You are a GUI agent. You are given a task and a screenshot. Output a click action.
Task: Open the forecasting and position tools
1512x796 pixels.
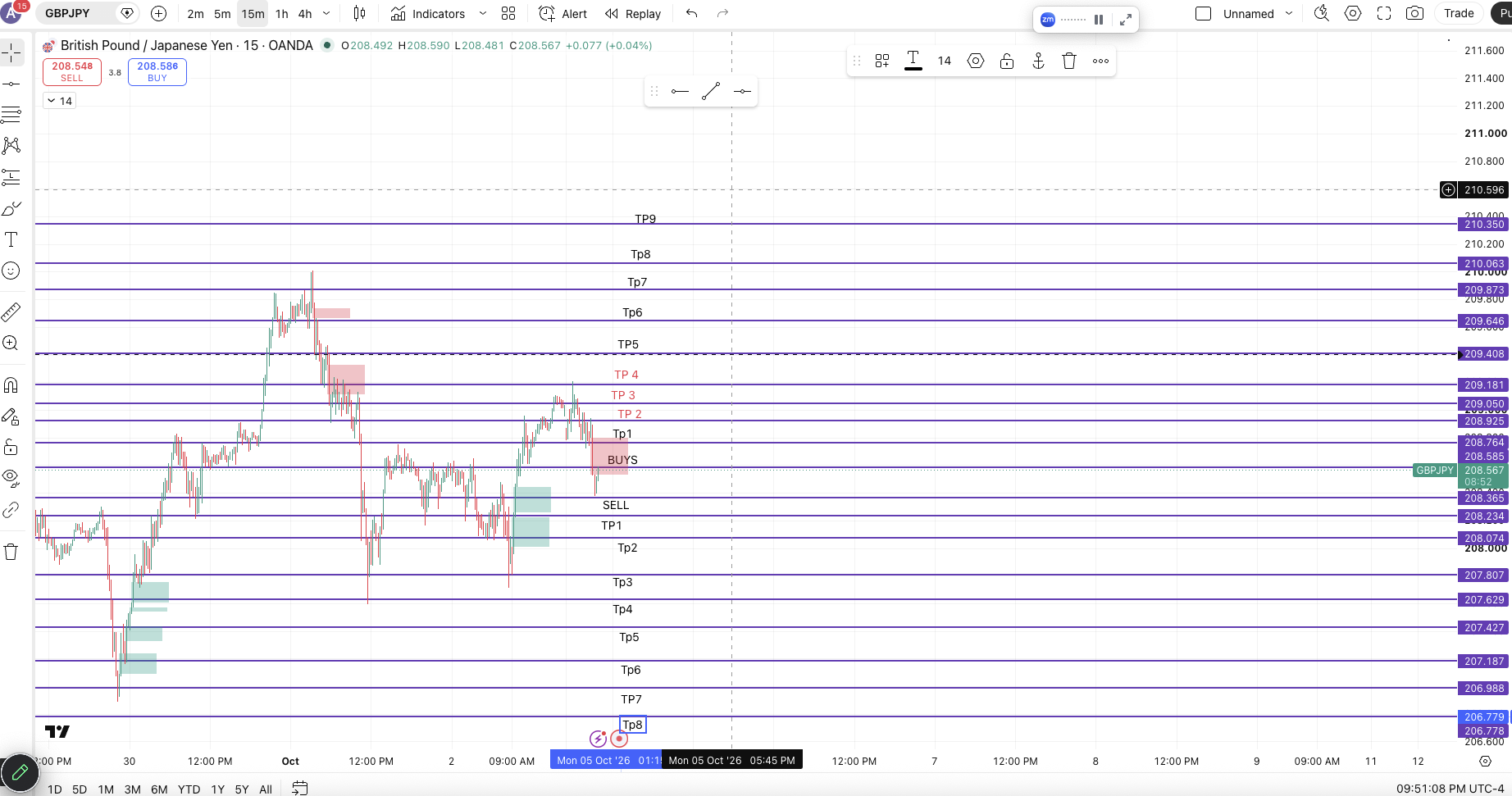11,177
